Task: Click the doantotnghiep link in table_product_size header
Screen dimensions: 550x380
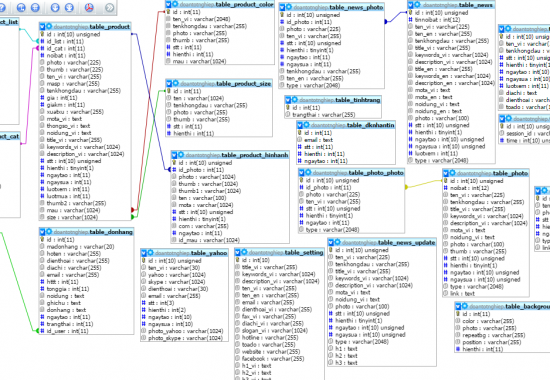Action: coord(198,84)
